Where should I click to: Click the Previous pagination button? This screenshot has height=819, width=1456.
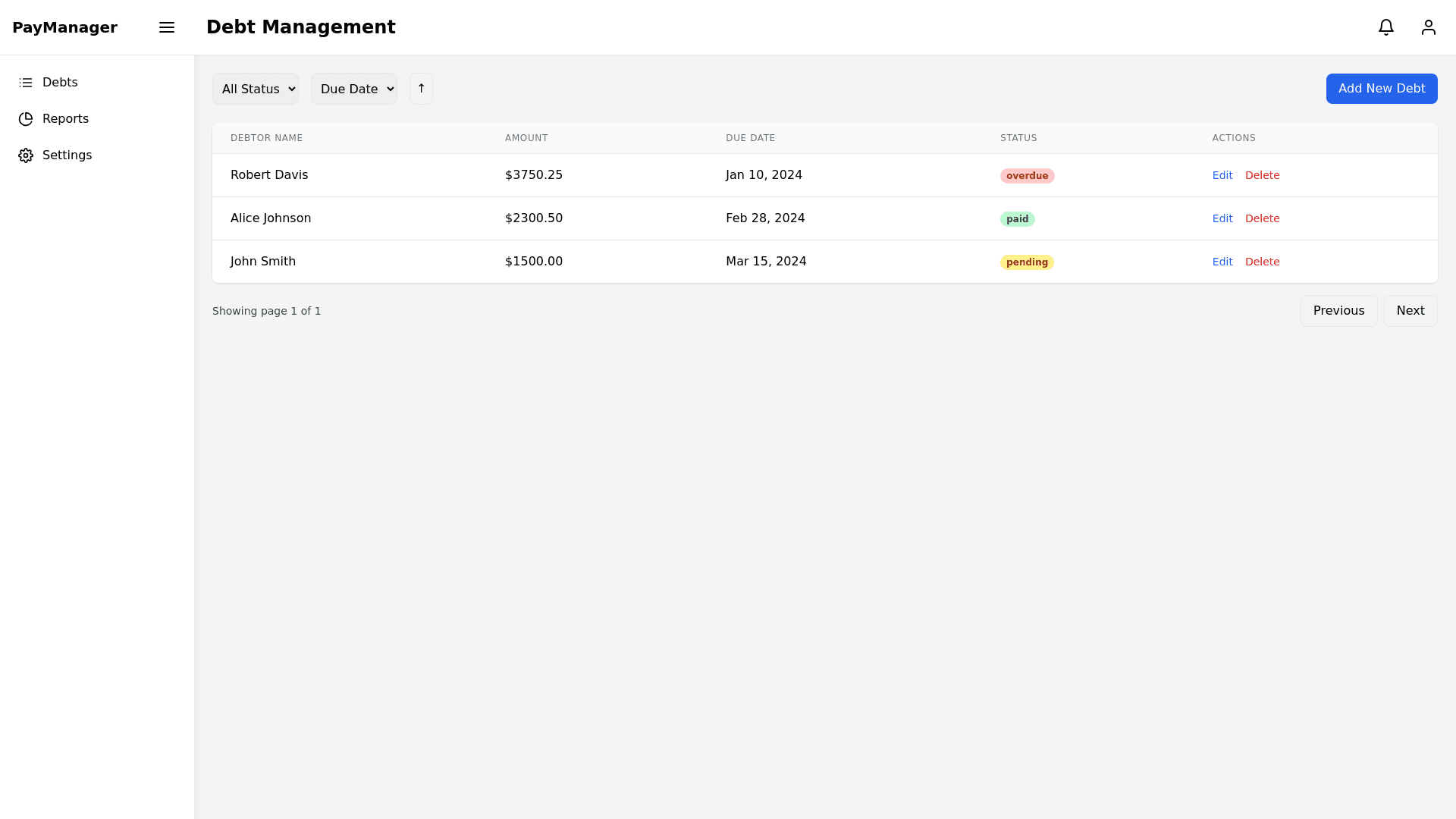(x=1338, y=310)
